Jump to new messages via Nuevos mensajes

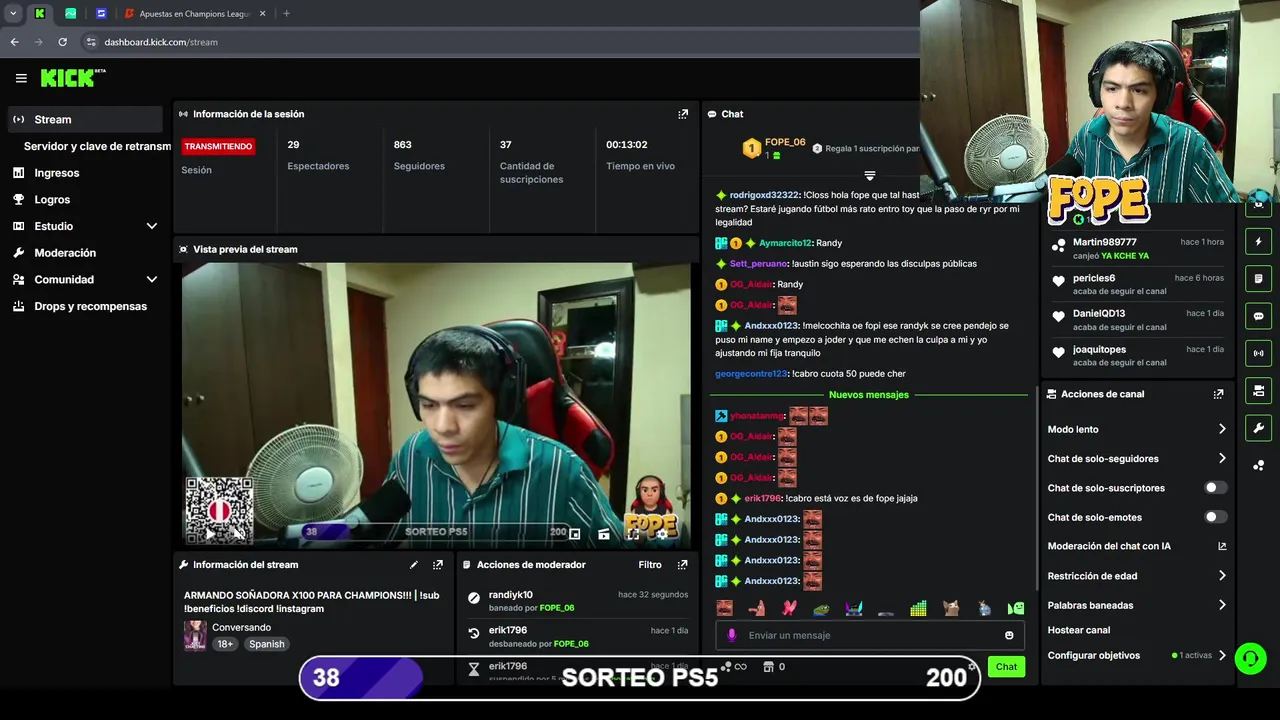869,395
